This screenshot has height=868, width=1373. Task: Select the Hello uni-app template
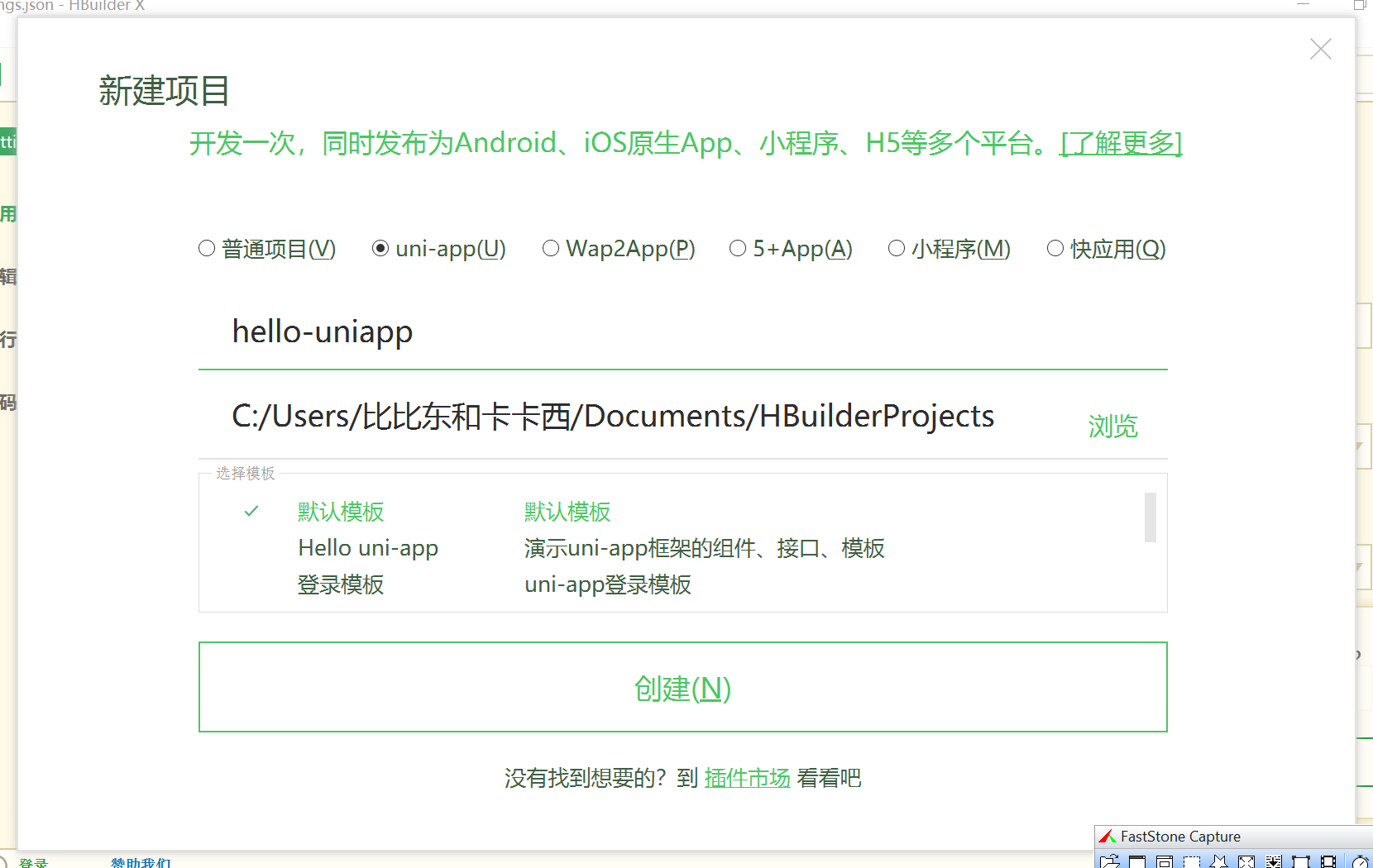[368, 548]
